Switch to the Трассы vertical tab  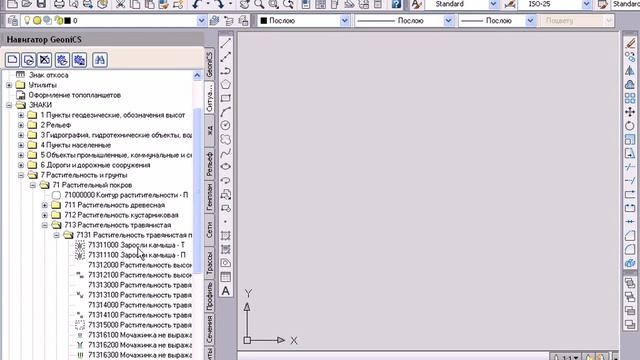coord(209,262)
